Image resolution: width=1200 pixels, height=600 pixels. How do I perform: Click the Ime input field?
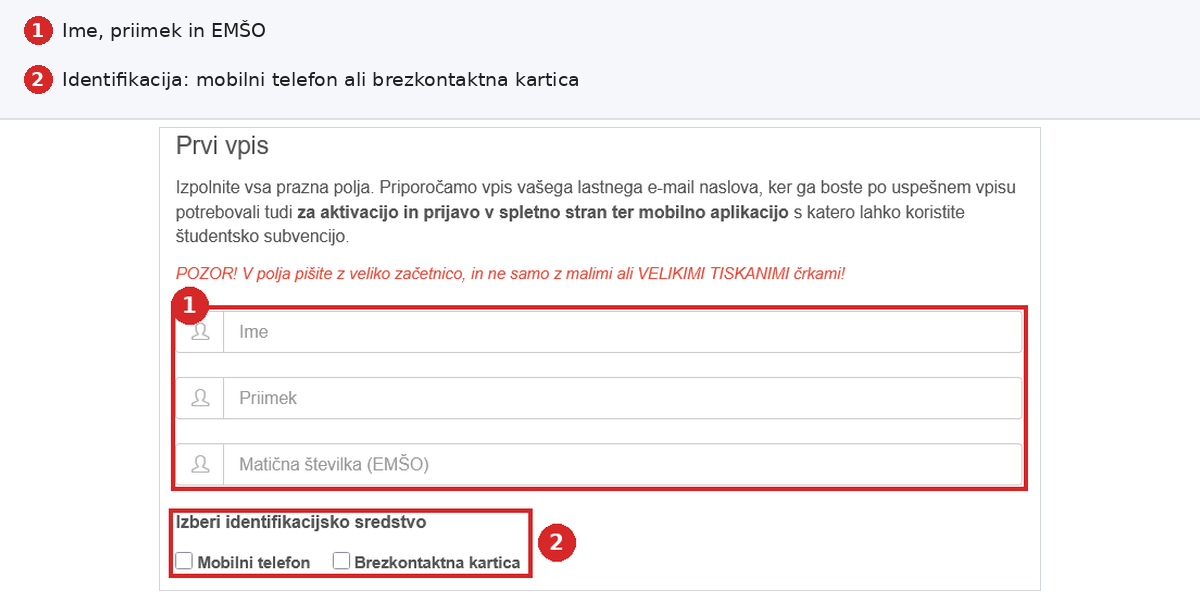622,332
